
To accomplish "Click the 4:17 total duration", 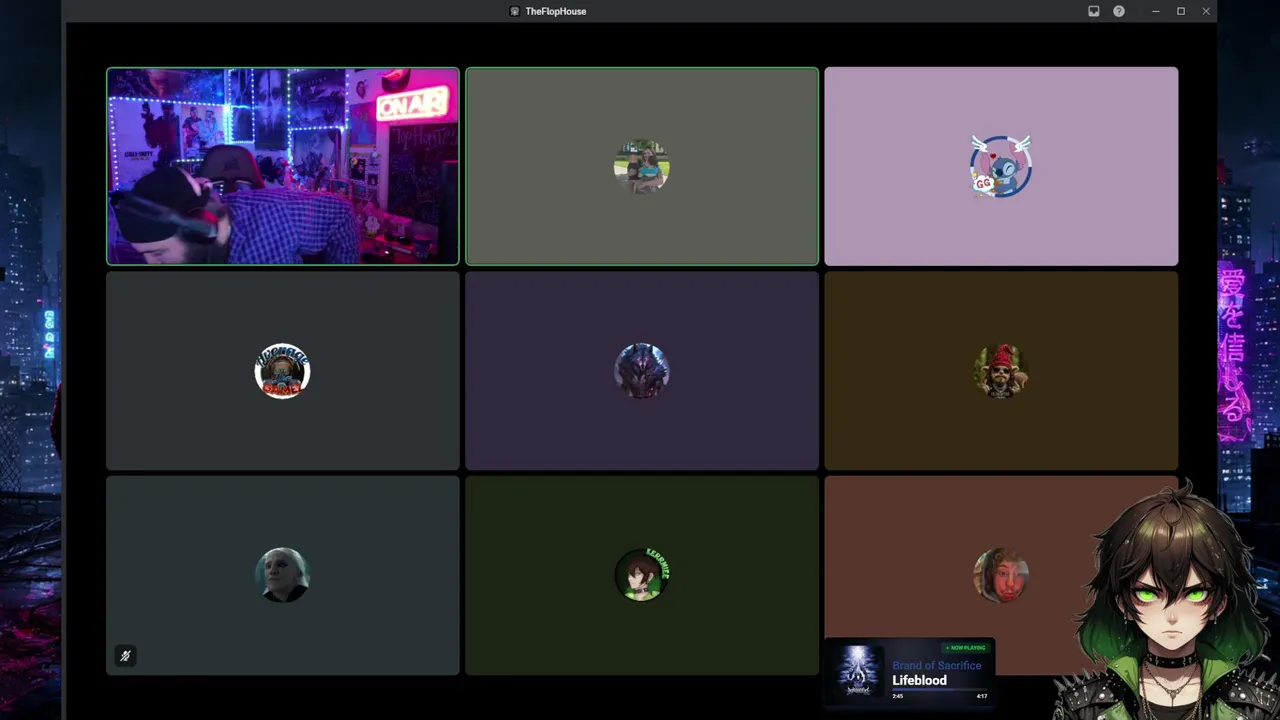I will click(981, 696).
